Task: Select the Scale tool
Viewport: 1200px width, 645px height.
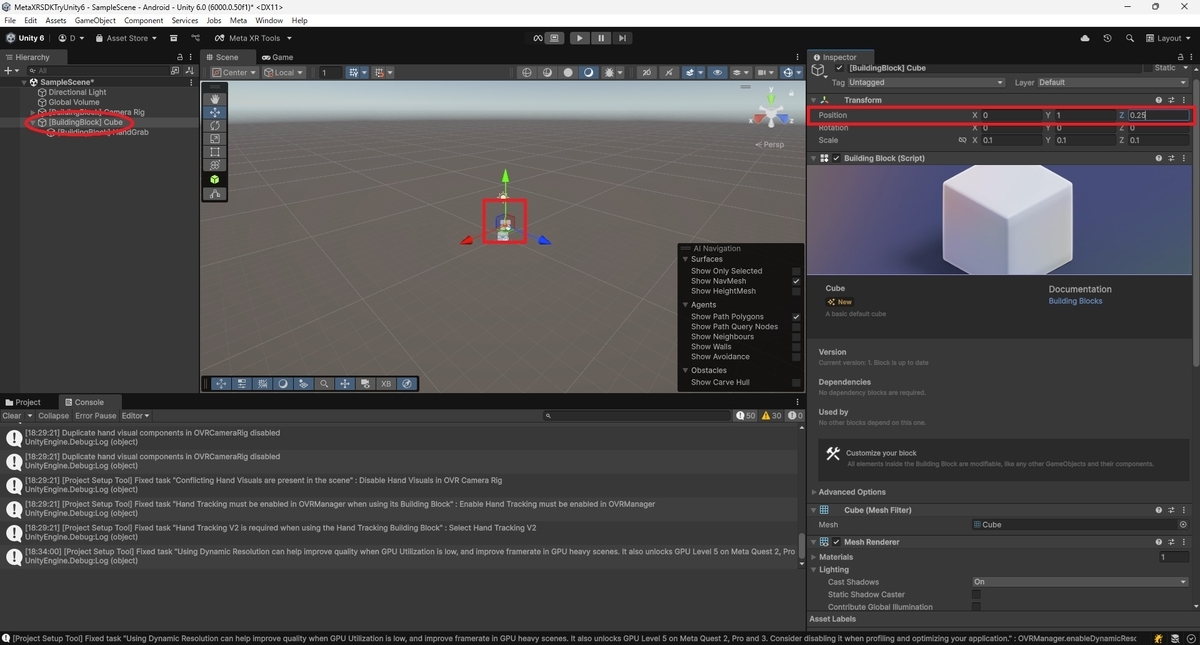Action: pyautogui.click(x=215, y=139)
